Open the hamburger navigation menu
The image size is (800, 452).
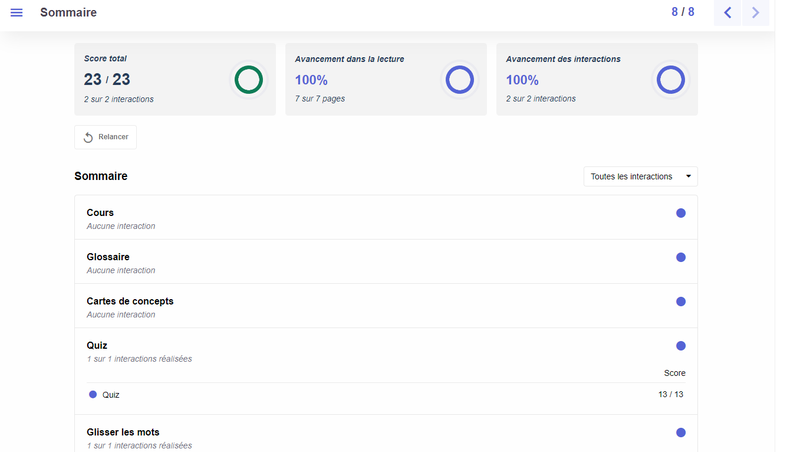16,13
